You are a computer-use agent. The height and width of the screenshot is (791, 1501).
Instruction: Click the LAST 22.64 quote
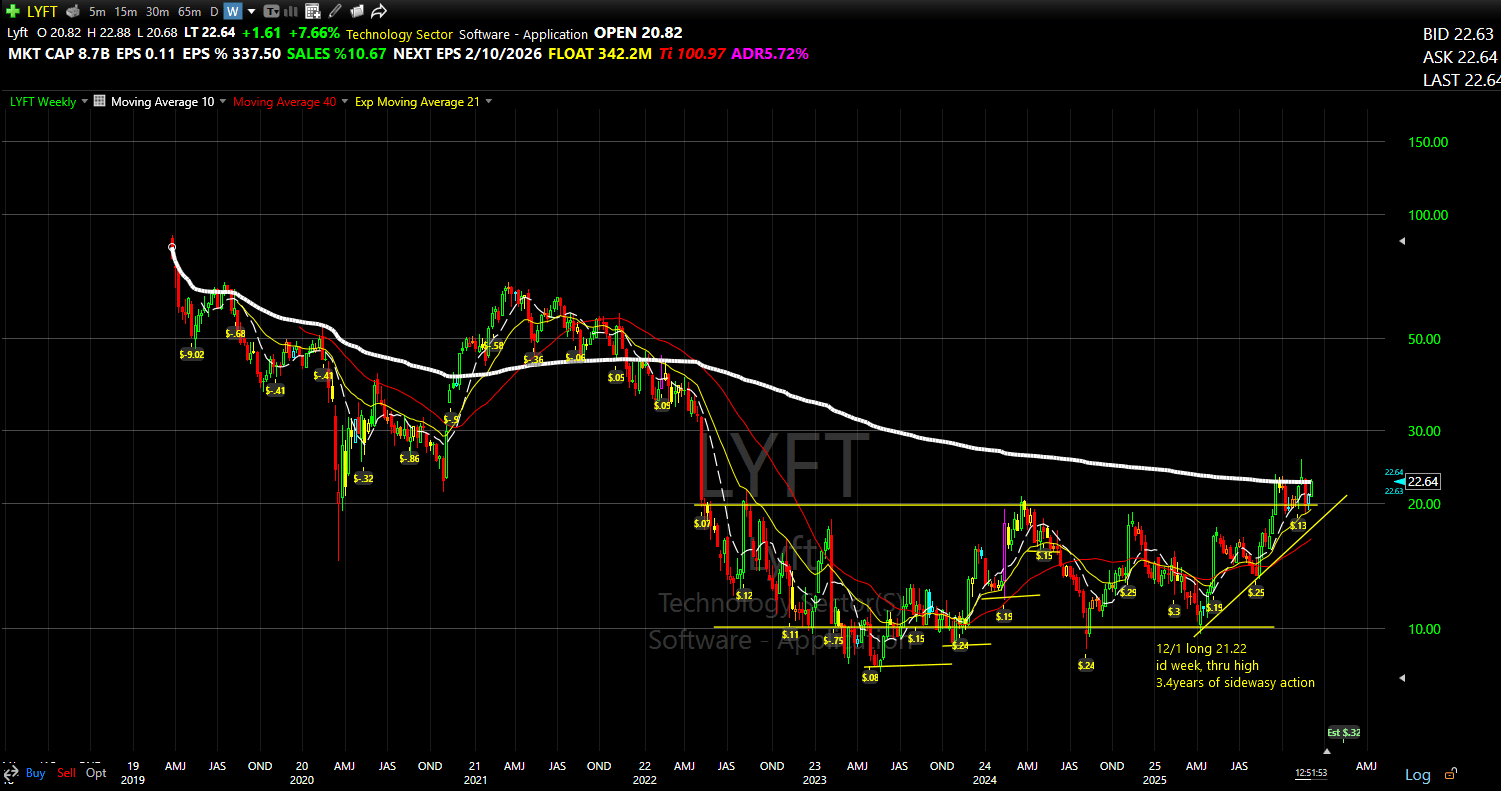coord(1460,81)
